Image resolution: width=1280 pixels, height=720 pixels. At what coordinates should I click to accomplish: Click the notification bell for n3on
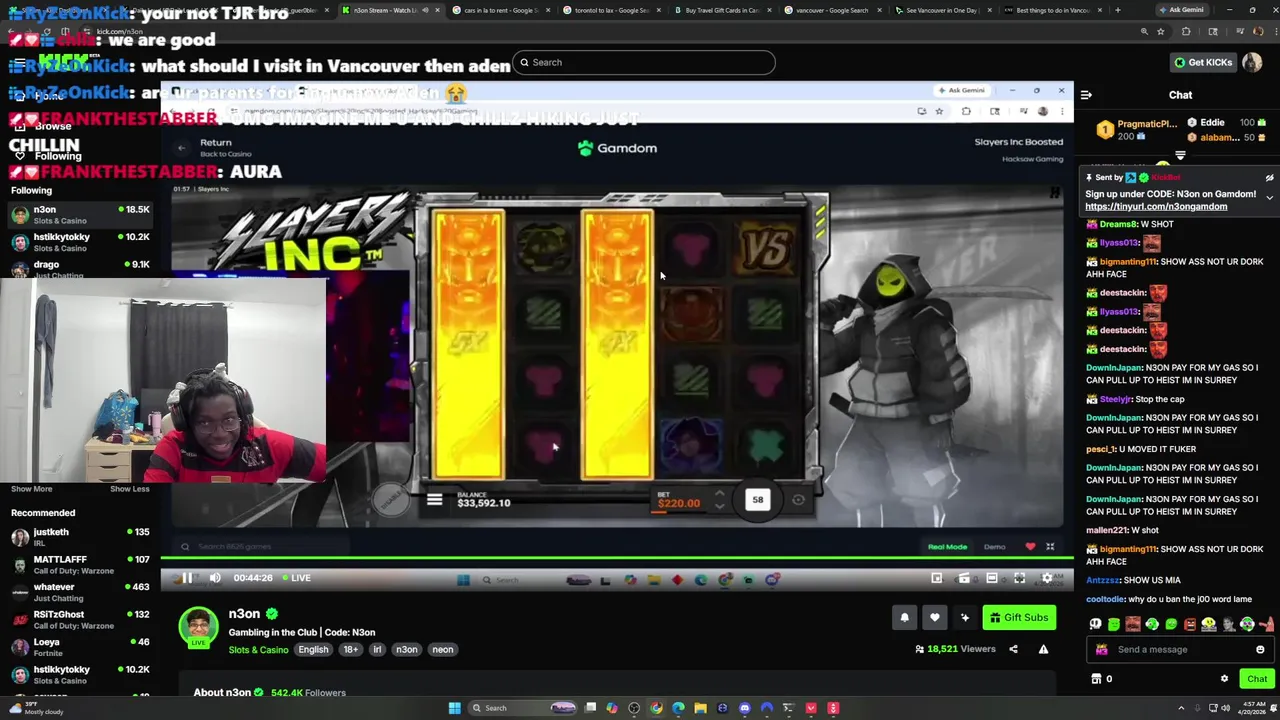[x=904, y=618]
